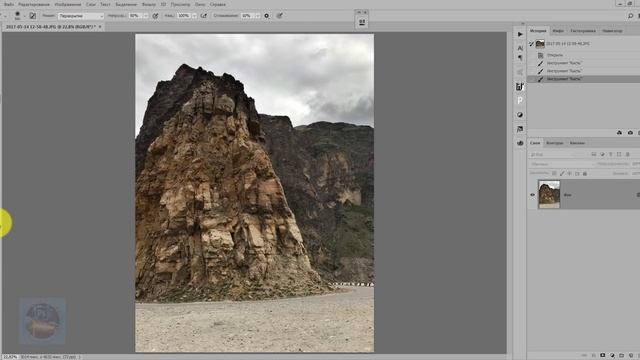640x360 pixels.
Task: Lock artboard nesting icon
Action: click(x=577, y=173)
